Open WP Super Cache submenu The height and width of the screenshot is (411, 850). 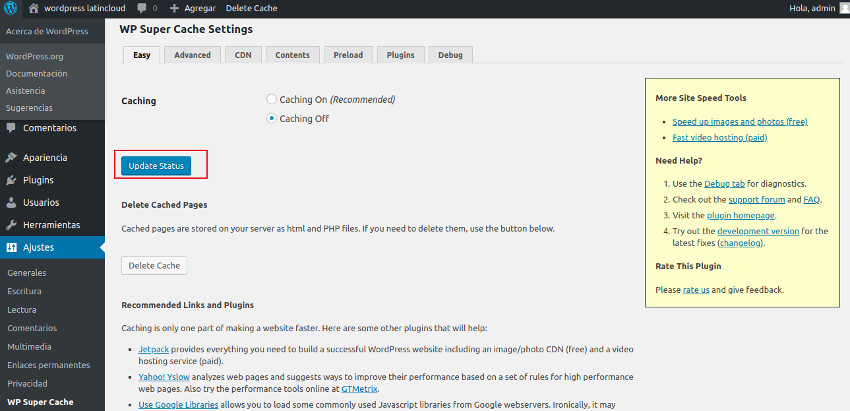(x=40, y=402)
